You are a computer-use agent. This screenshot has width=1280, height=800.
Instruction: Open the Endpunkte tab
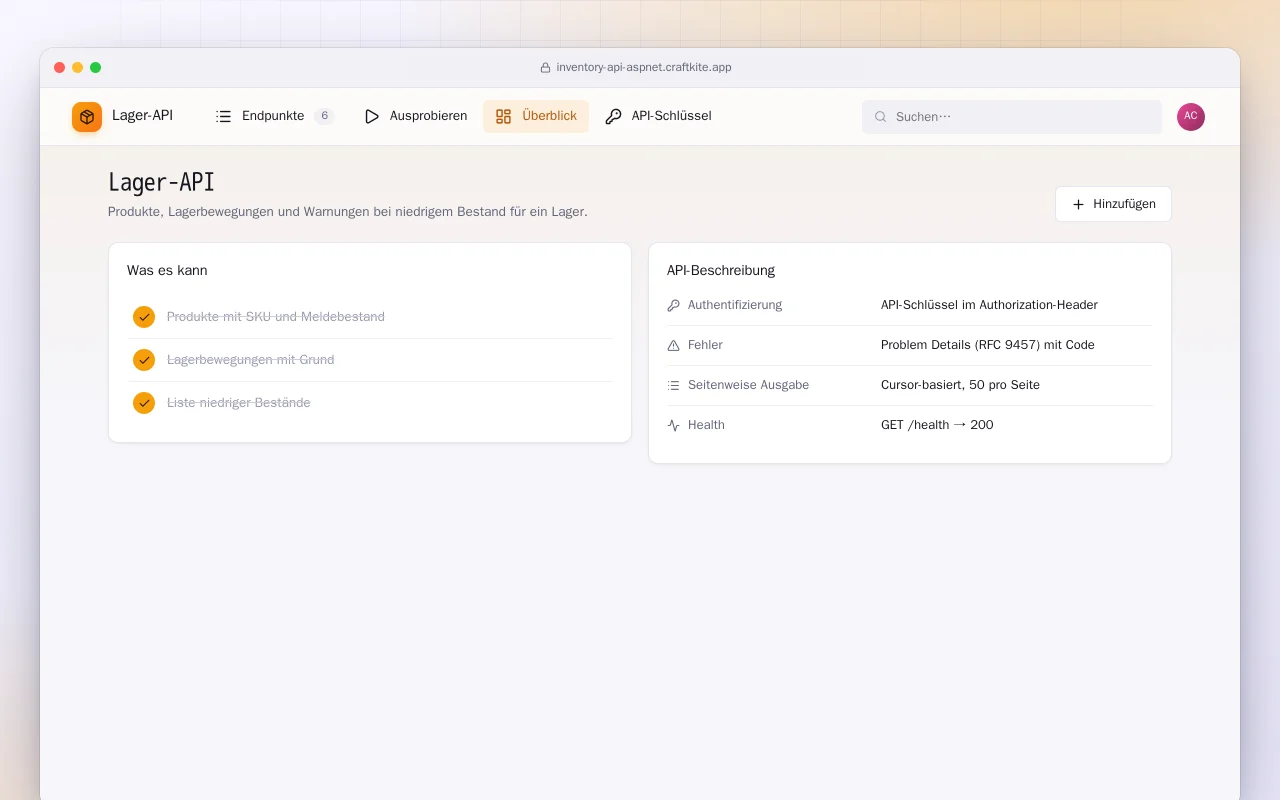pos(274,116)
